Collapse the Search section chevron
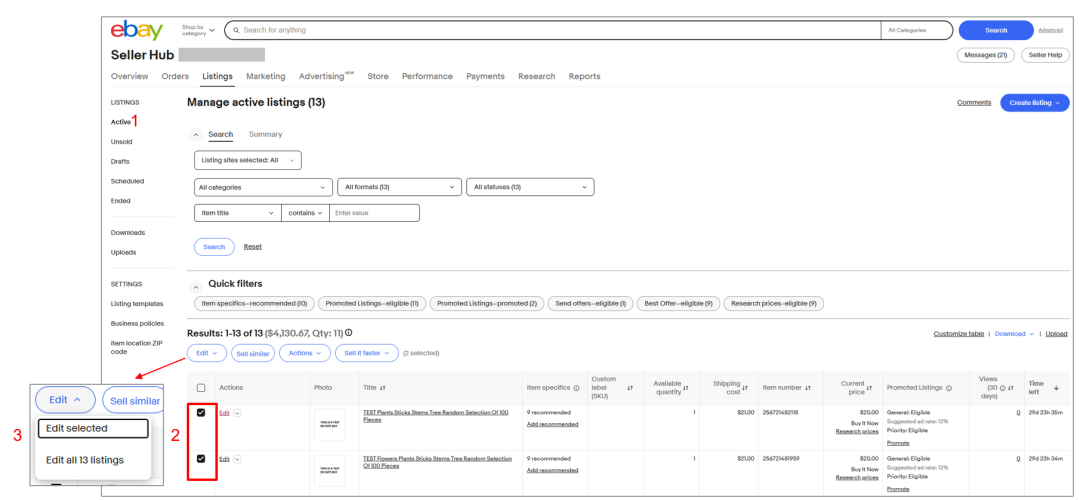The image size is (1080, 500). coord(196,135)
